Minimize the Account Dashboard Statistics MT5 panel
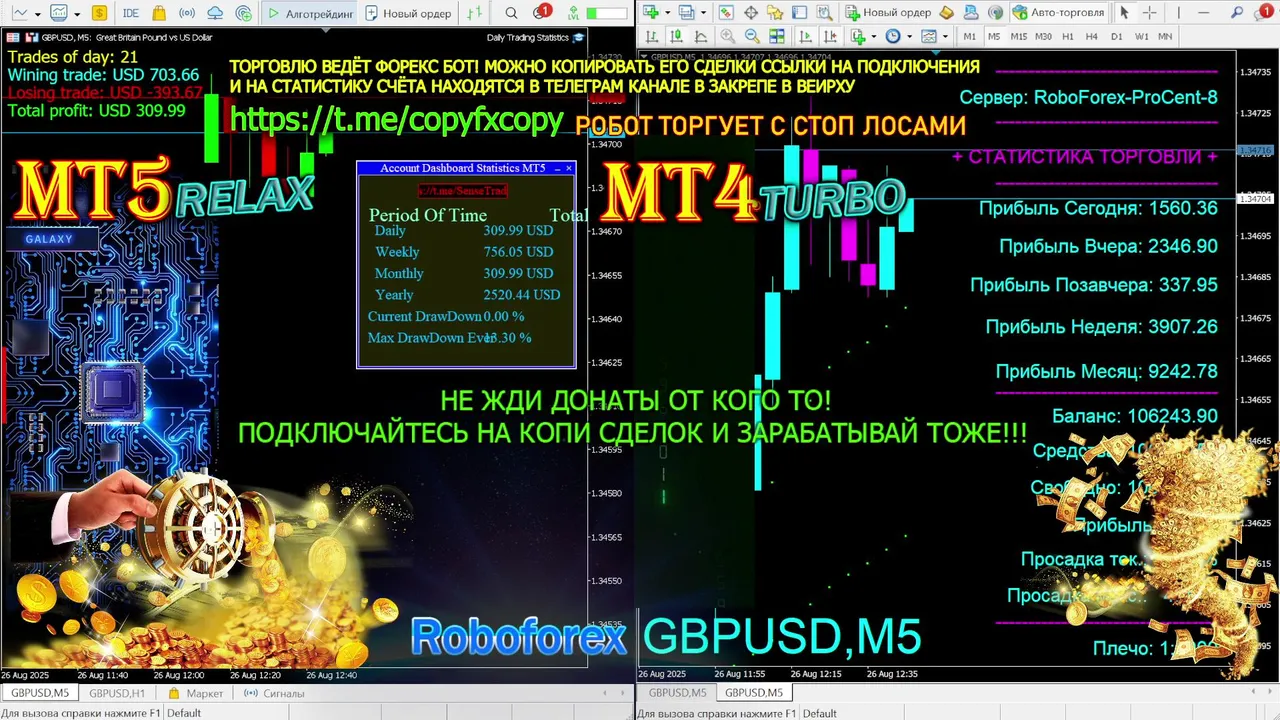This screenshot has width=1280, height=720. click(x=557, y=168)
